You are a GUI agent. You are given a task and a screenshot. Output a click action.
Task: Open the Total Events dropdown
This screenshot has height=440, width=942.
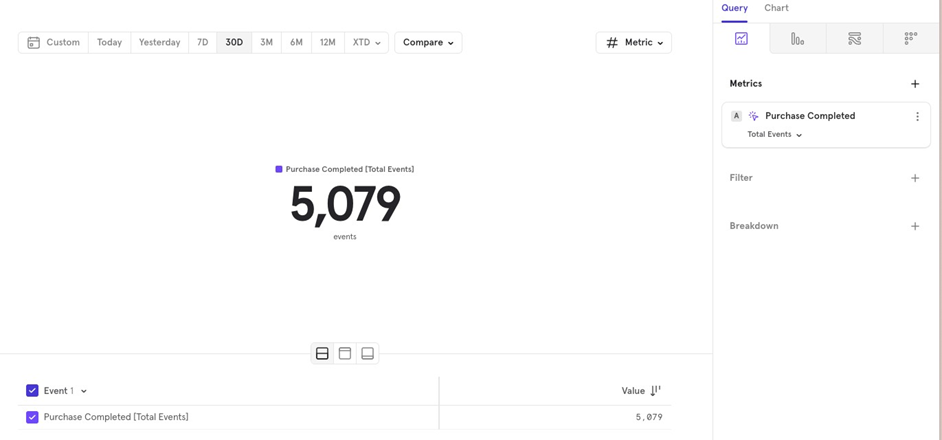[x=775, y=135]
